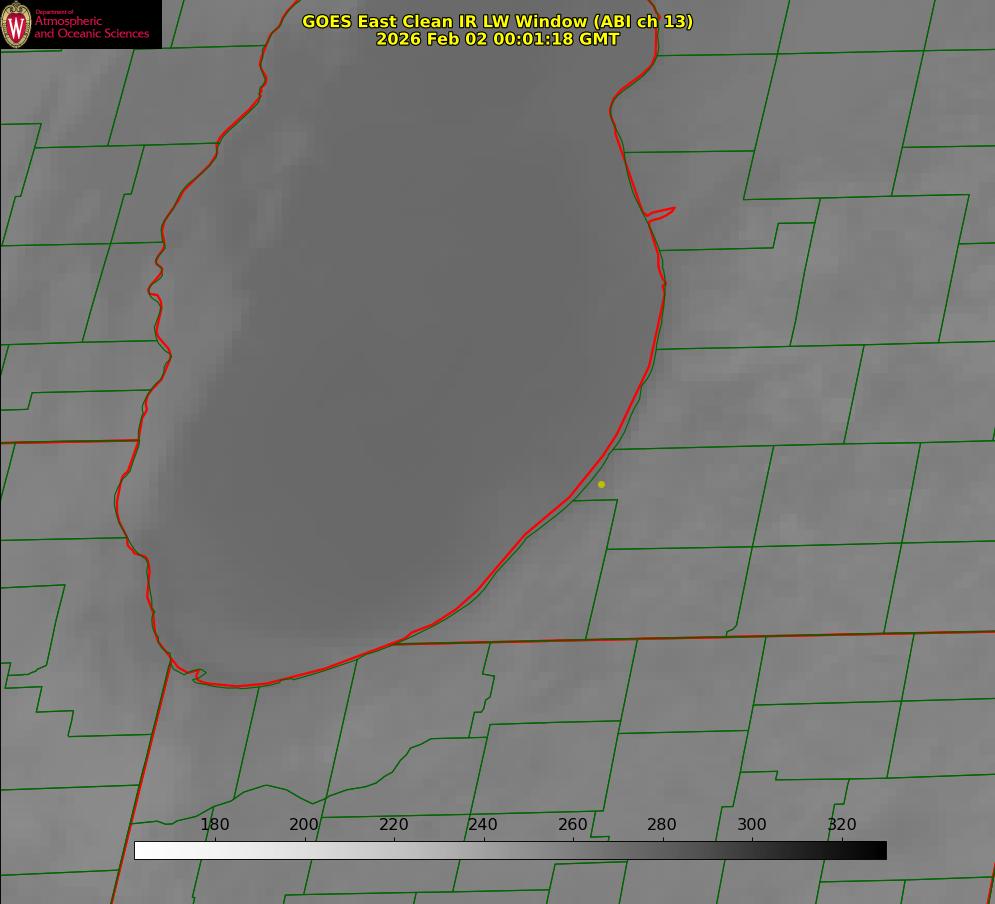Image resolution: width=995 pixels, height=904 pixels.
Task: Select the 320 colorbar tick label
Action: (842, 824)
